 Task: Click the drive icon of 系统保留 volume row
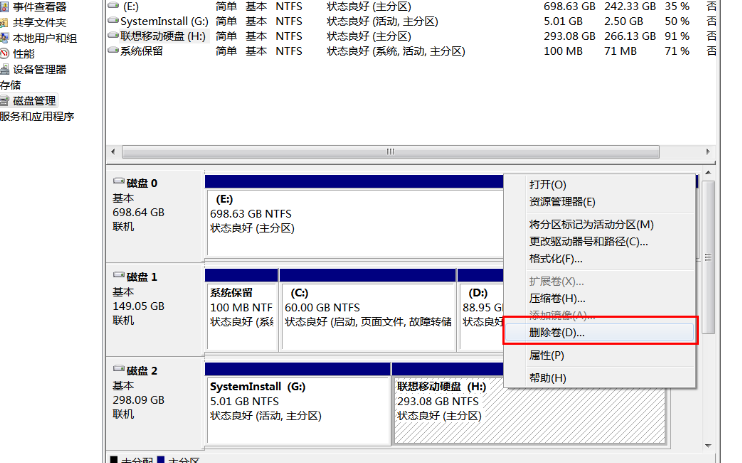(x=113, y=50)
